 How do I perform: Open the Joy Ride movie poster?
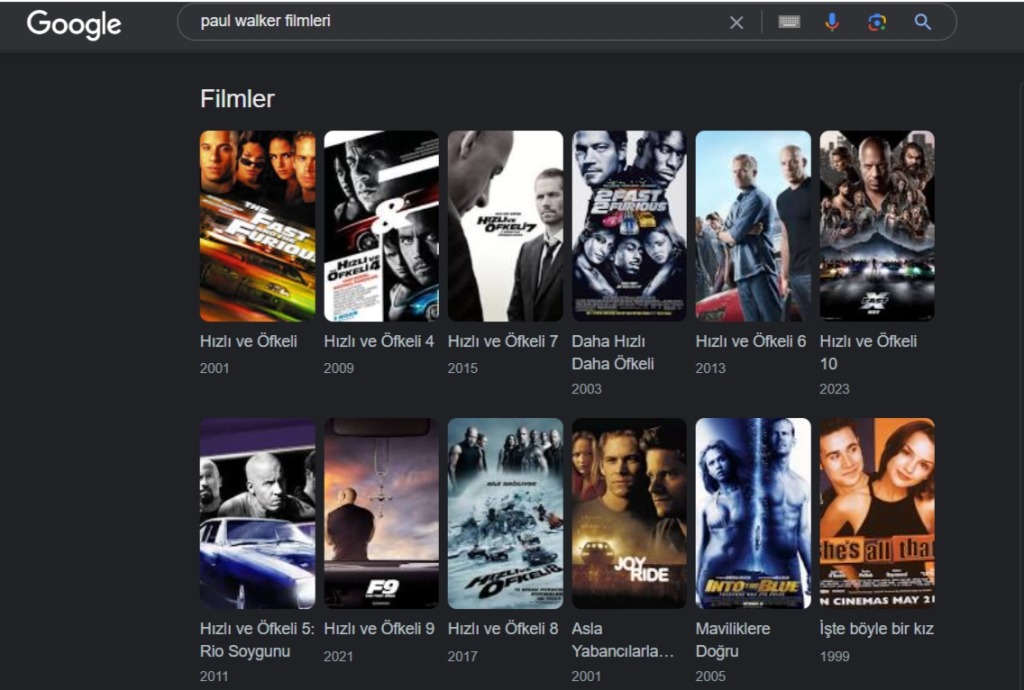[x=630, y=514]
